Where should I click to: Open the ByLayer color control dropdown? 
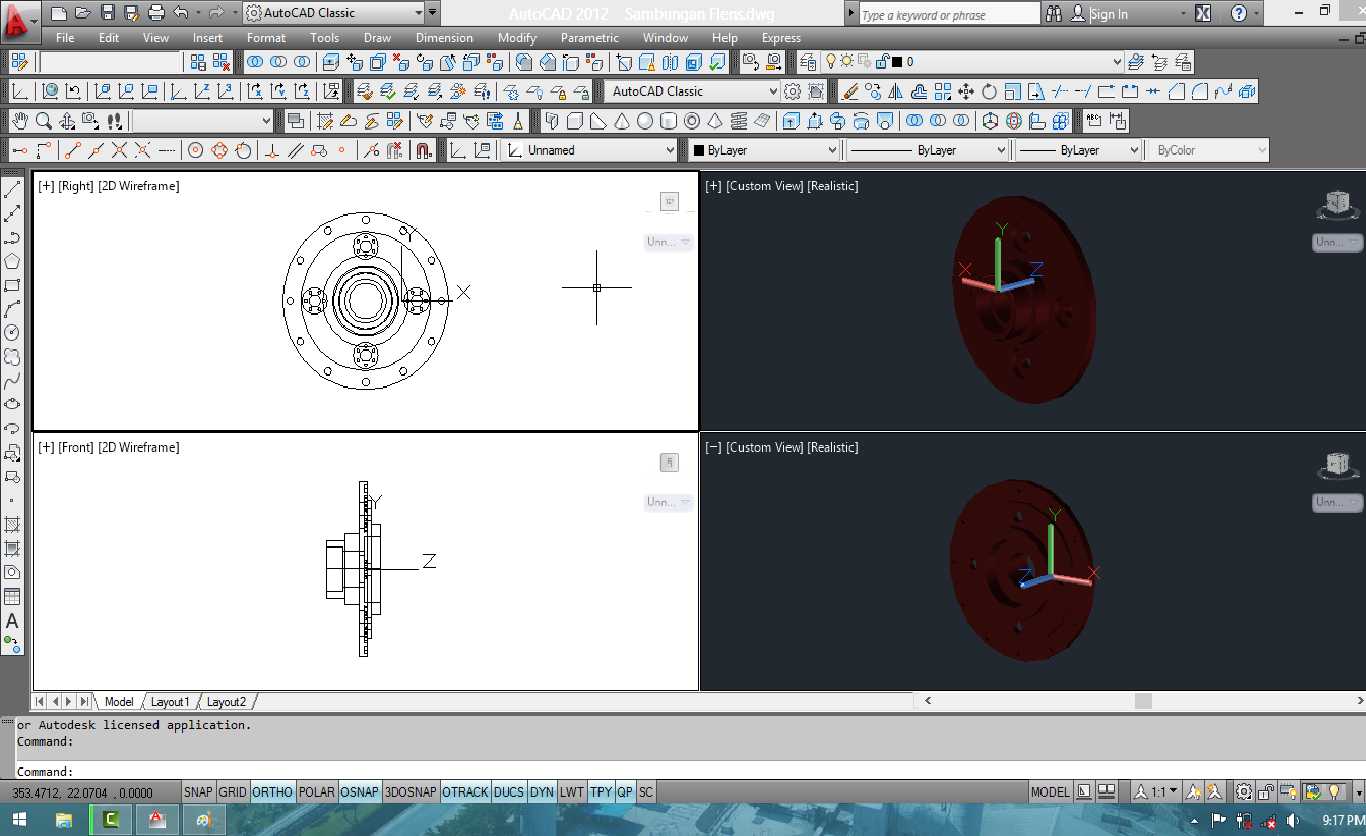pyautogui.click(x=764, y=150)
